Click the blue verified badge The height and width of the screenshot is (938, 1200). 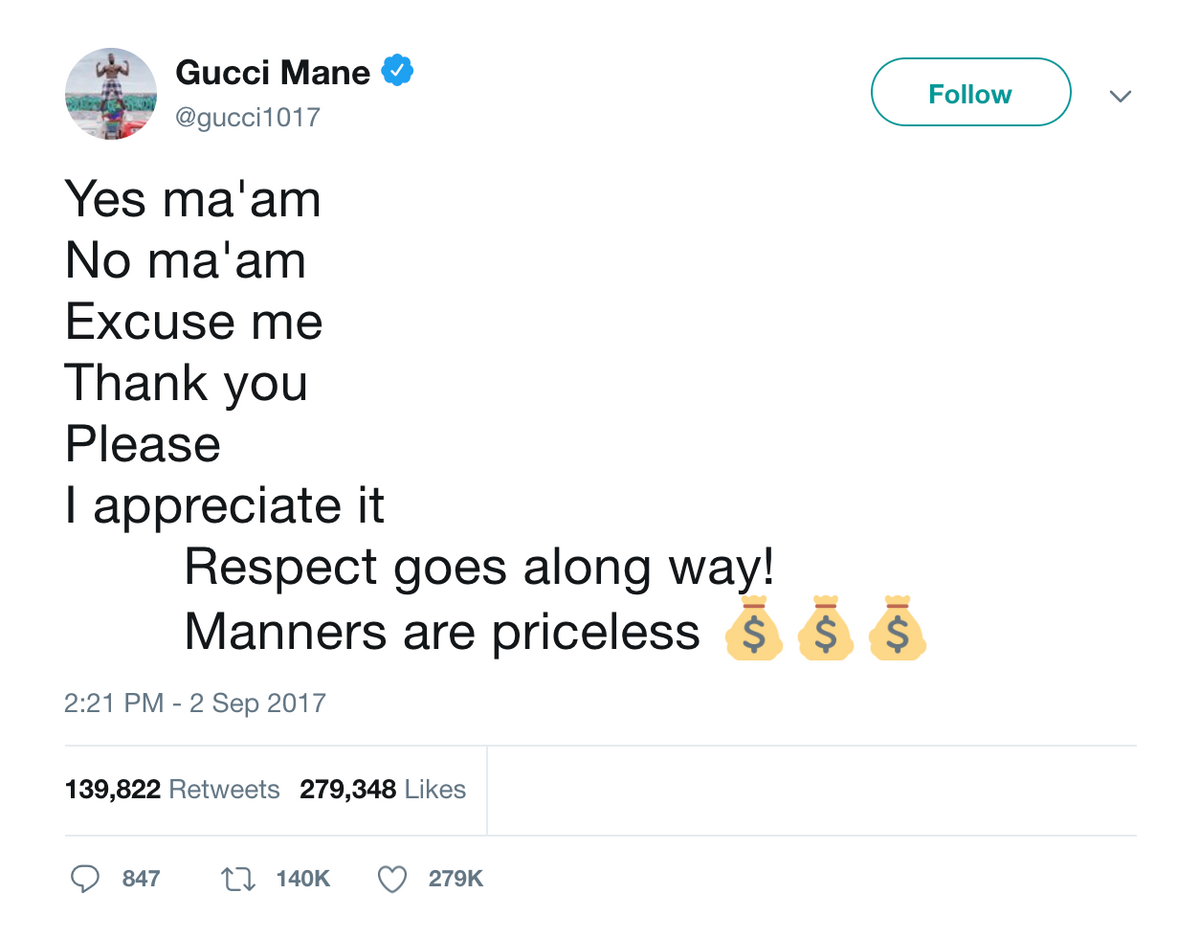tap(400, 72)
